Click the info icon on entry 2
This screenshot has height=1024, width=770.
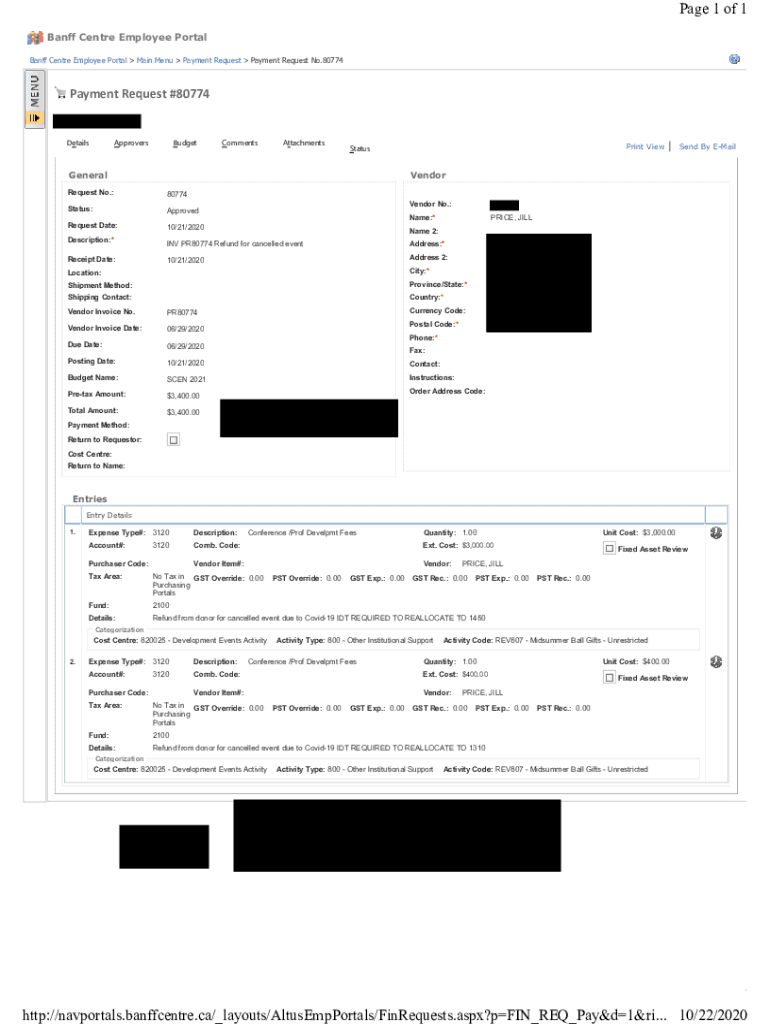tap(716, 662)
